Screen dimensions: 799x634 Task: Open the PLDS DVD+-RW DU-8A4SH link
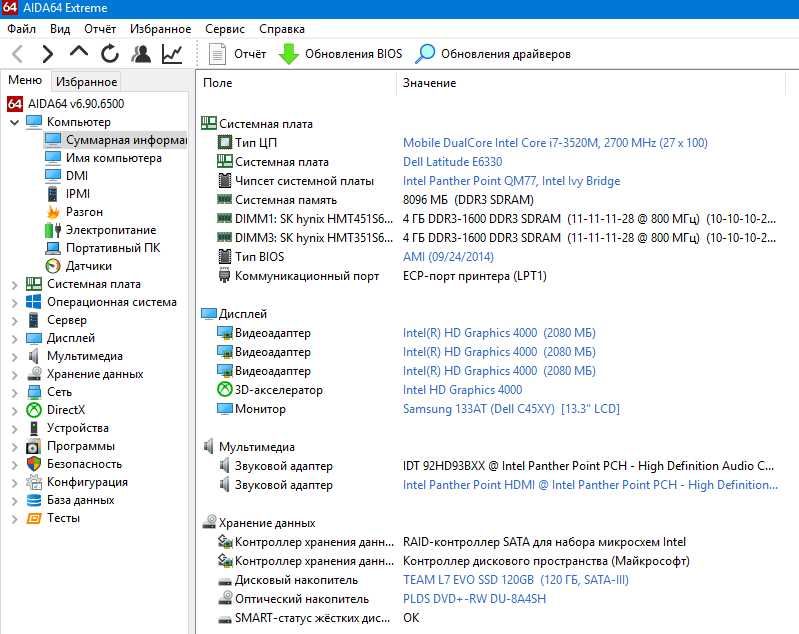(x=474, y=599)
